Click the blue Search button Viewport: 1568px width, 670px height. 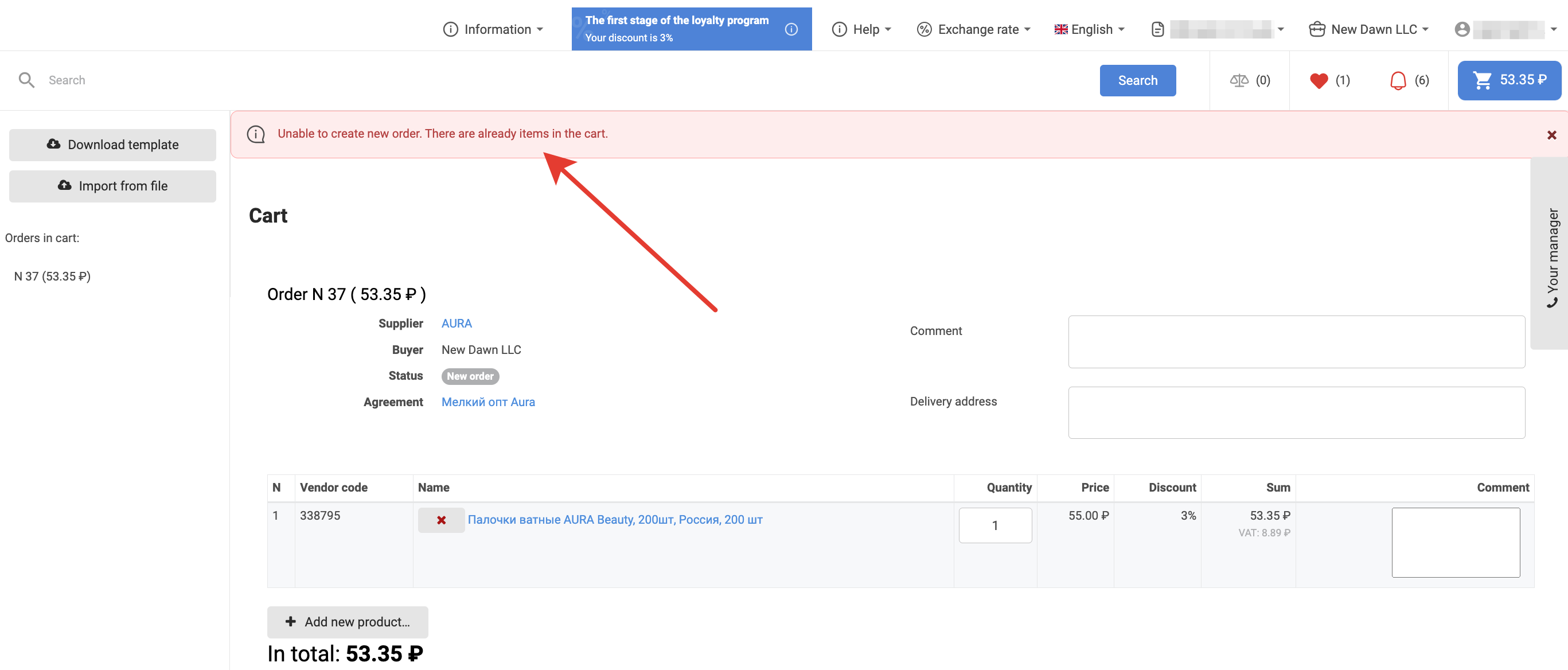pyautogui.click(x=1137, y=80)
